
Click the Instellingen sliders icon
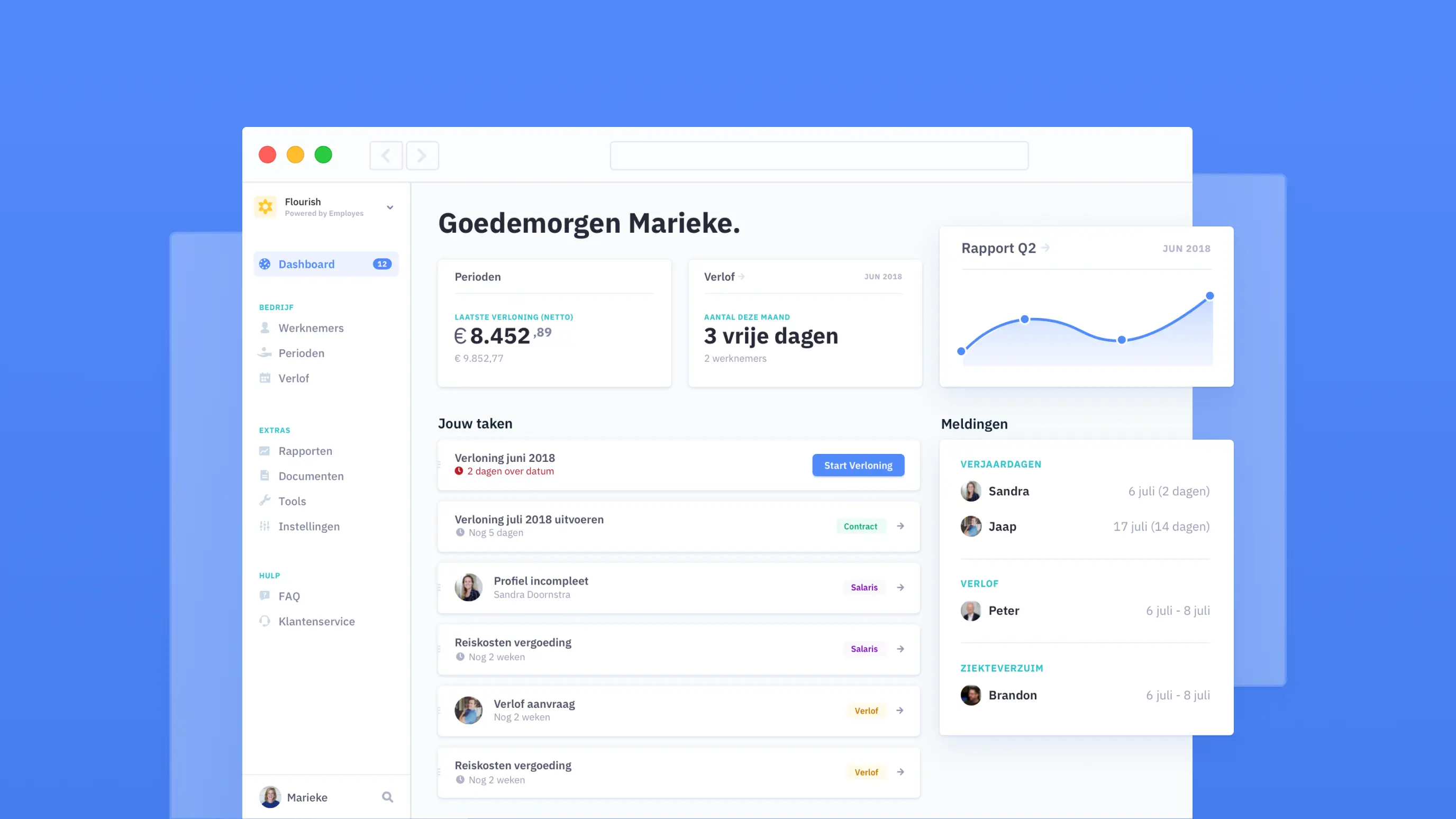(x=265, y=526)
